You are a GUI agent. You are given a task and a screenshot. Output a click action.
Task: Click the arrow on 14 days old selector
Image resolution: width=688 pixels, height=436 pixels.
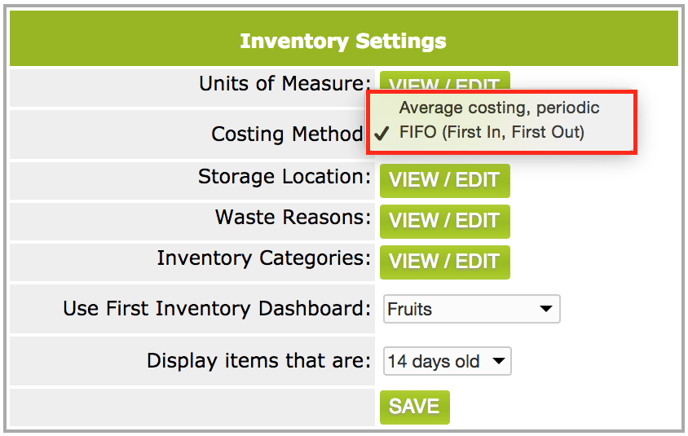pyautogui.click(x=498, y=361)
